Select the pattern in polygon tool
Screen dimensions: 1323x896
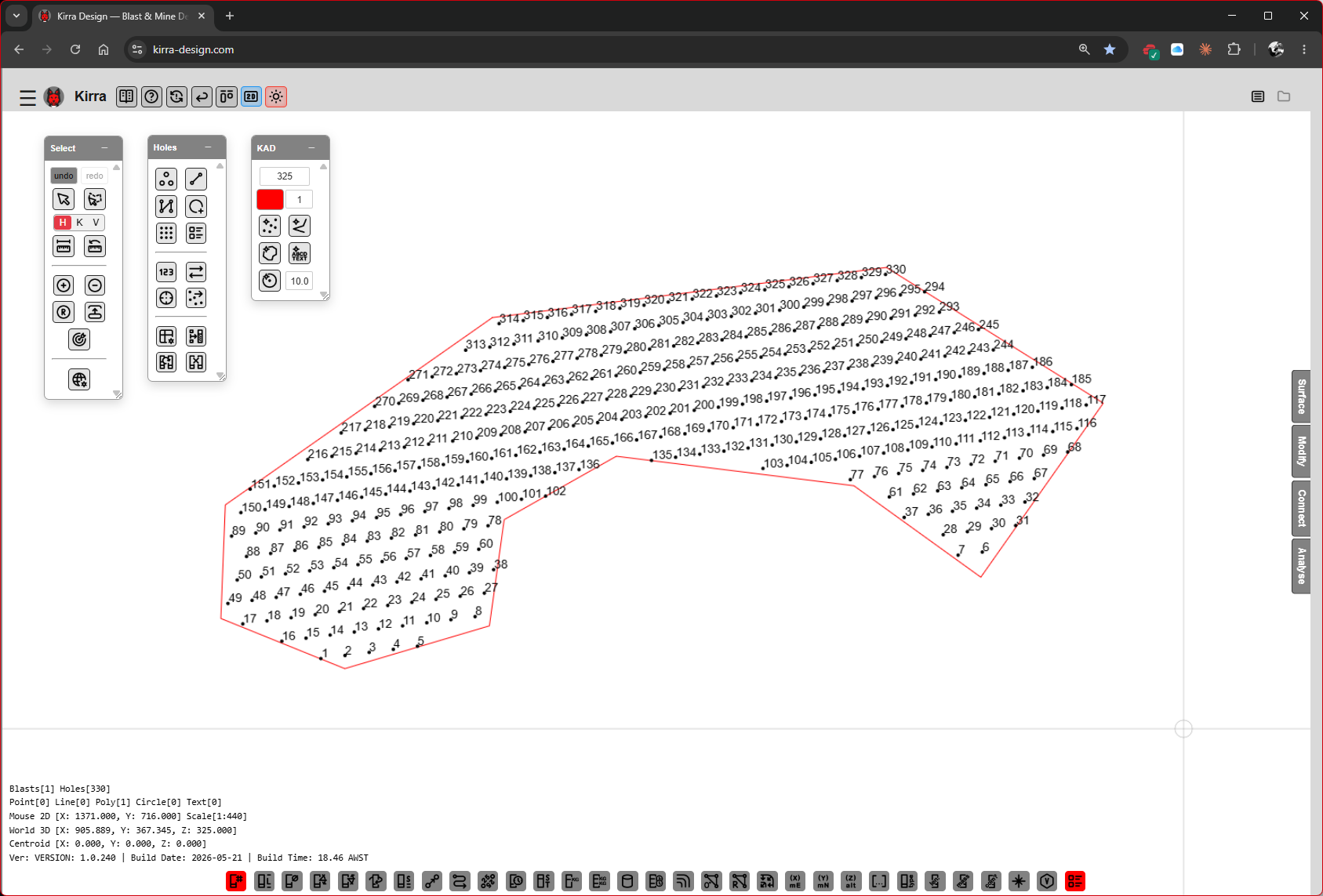click(196, 206)
